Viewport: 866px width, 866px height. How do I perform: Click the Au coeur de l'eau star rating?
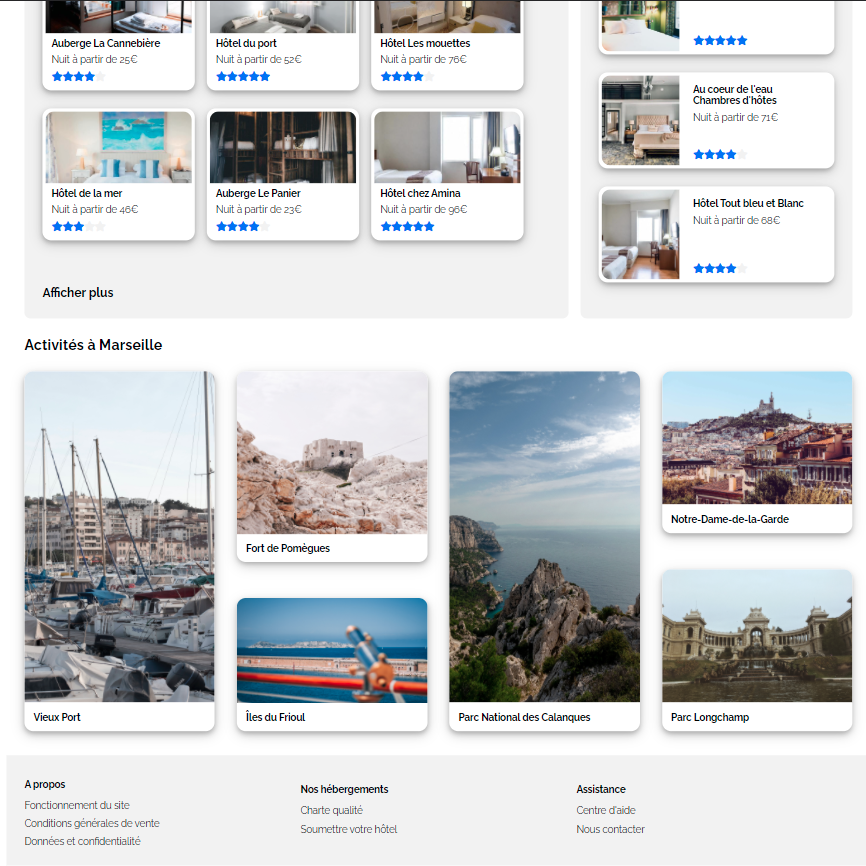click(x=720, y=155)
